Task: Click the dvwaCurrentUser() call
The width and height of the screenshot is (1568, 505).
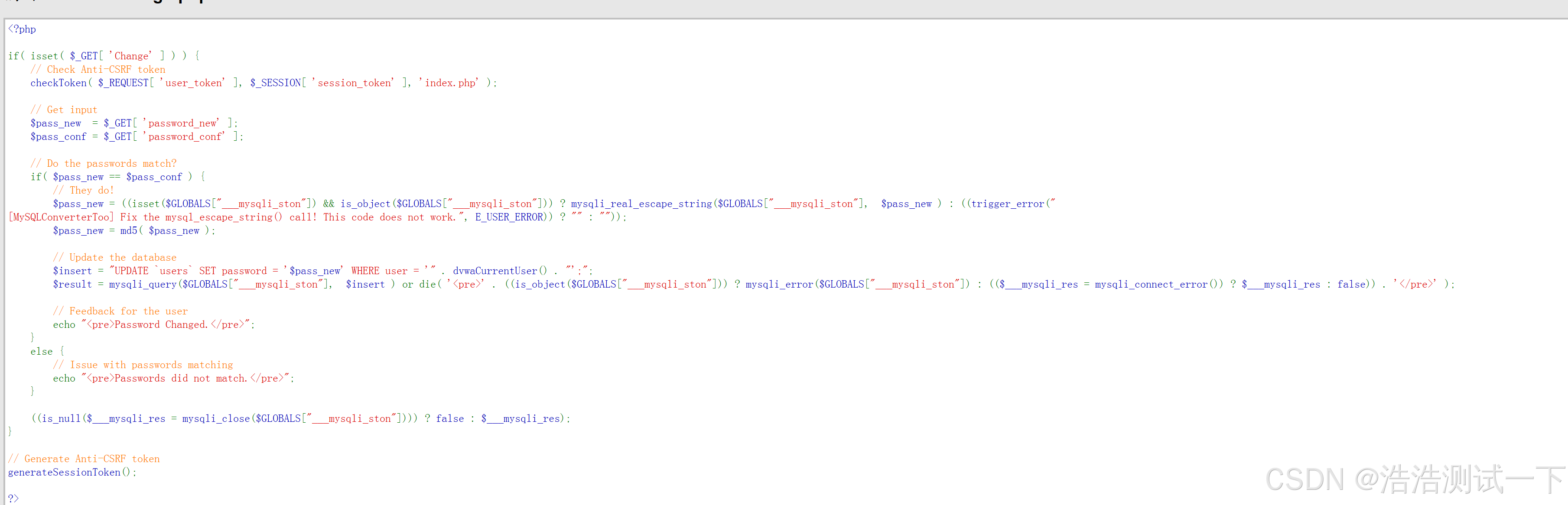Action: coord(499,271)
